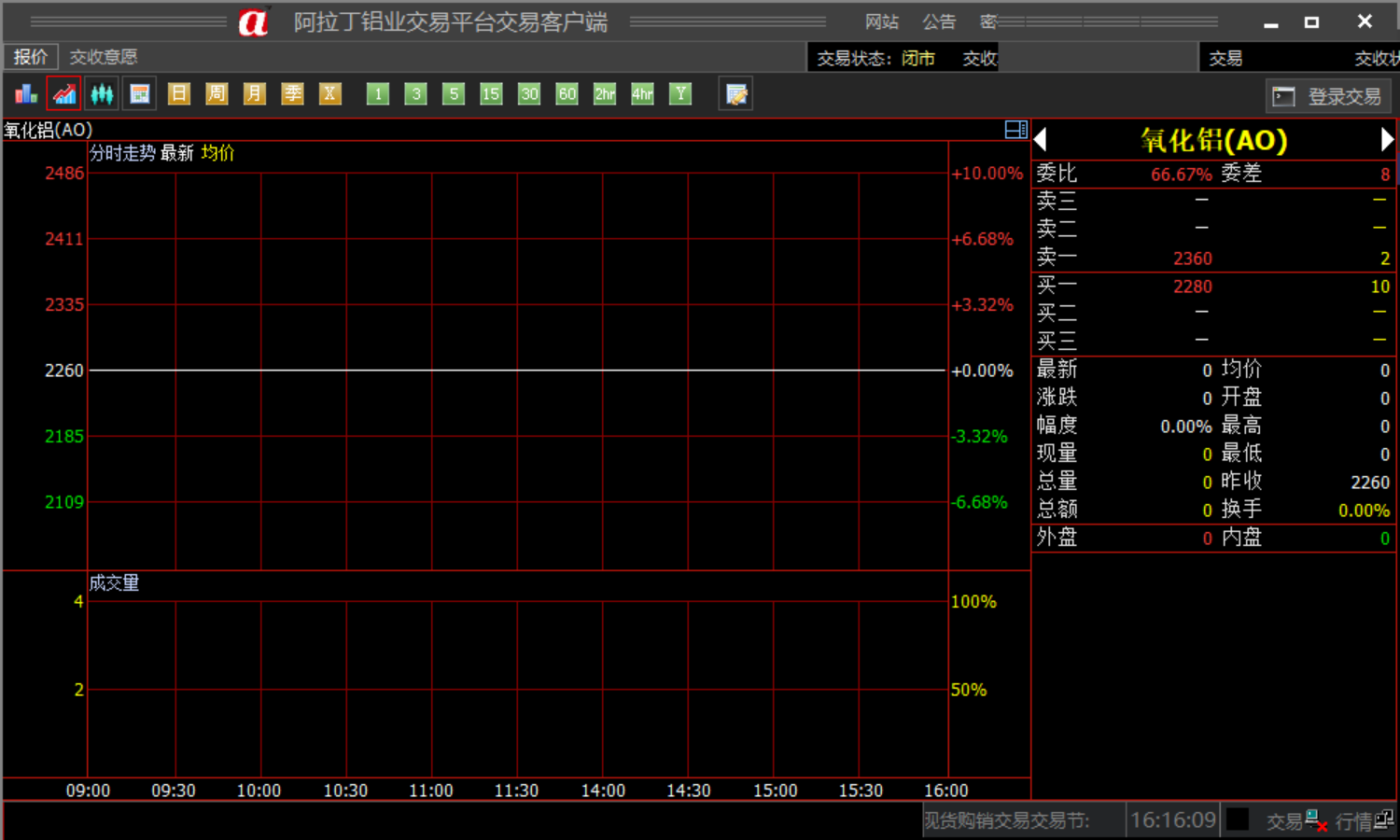This screenshot has width=1400, height=840.
Task: Select the 60-minute chart interval
Action: click(x=567, y=93)
